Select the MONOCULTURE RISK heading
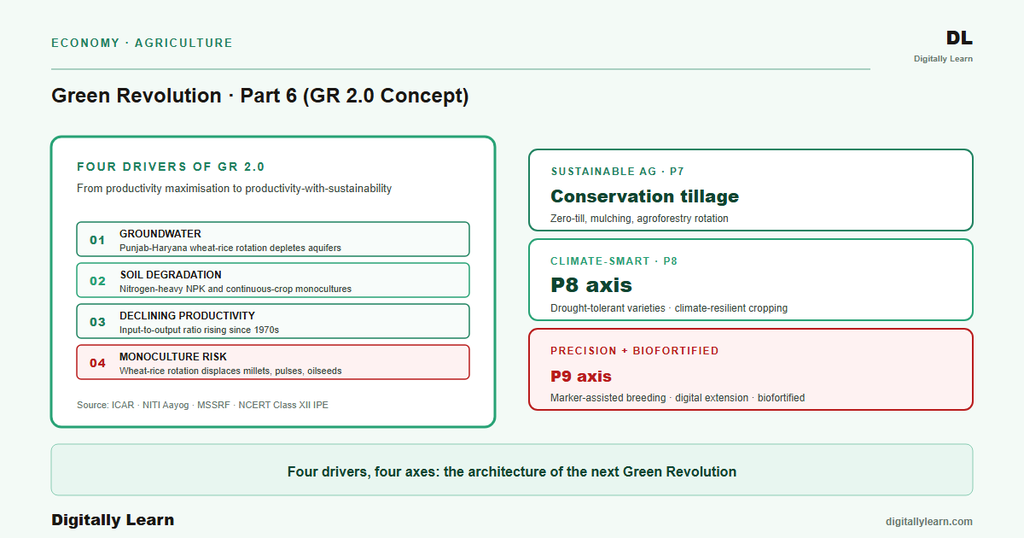This screenshot has height=538, width=1024. (173, 356)
